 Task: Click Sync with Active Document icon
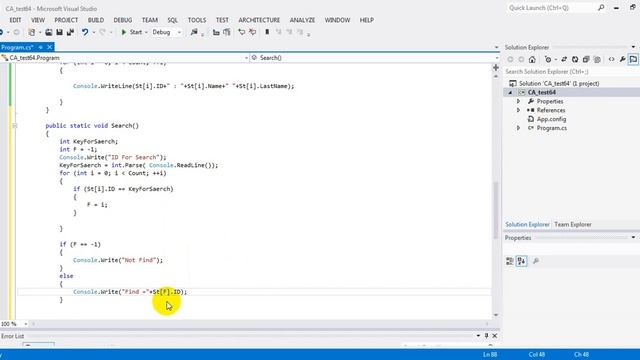pyautogui.click(x=564, y=60)
